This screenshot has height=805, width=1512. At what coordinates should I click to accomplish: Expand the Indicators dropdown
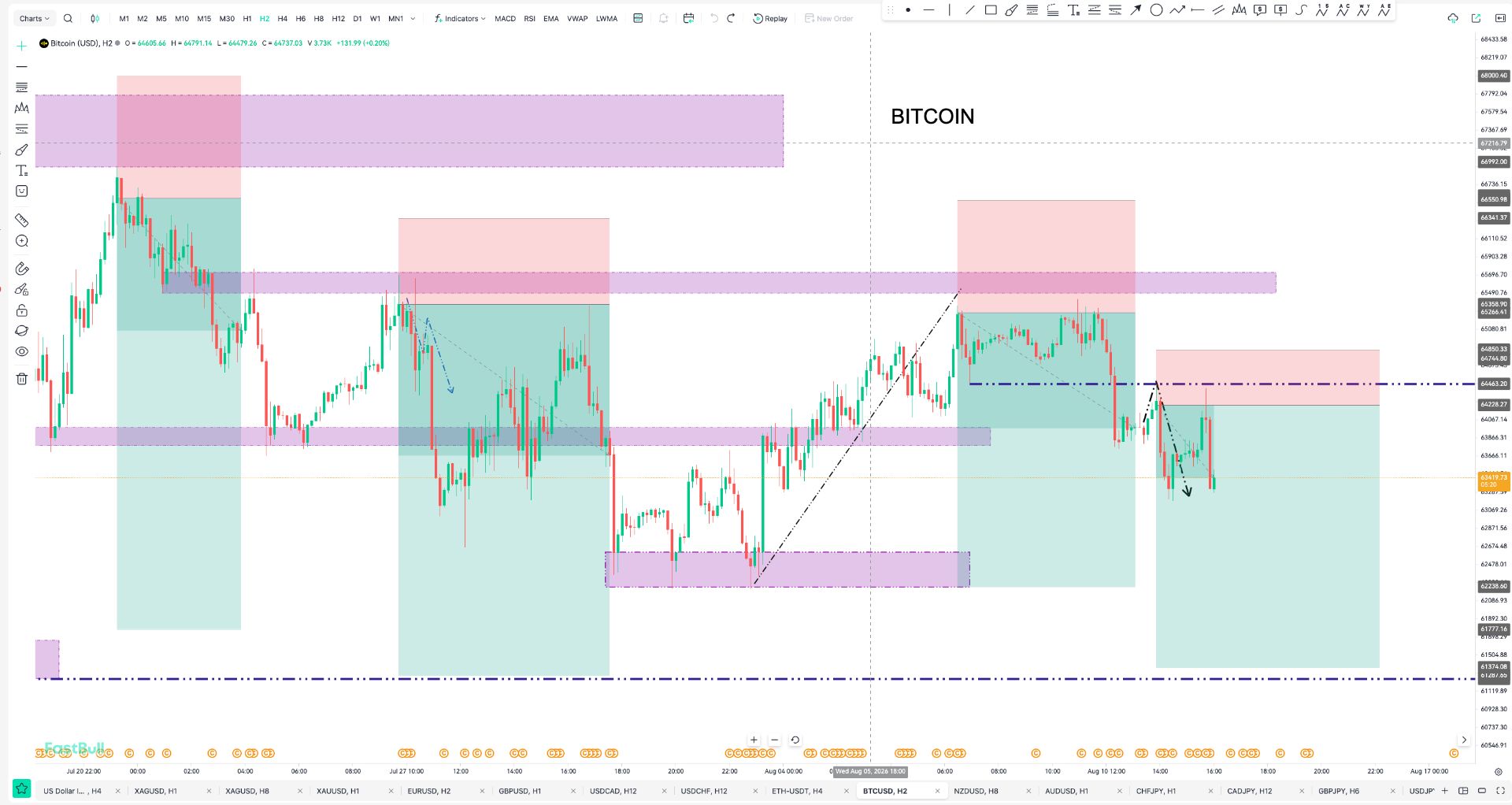coord(460,18)
